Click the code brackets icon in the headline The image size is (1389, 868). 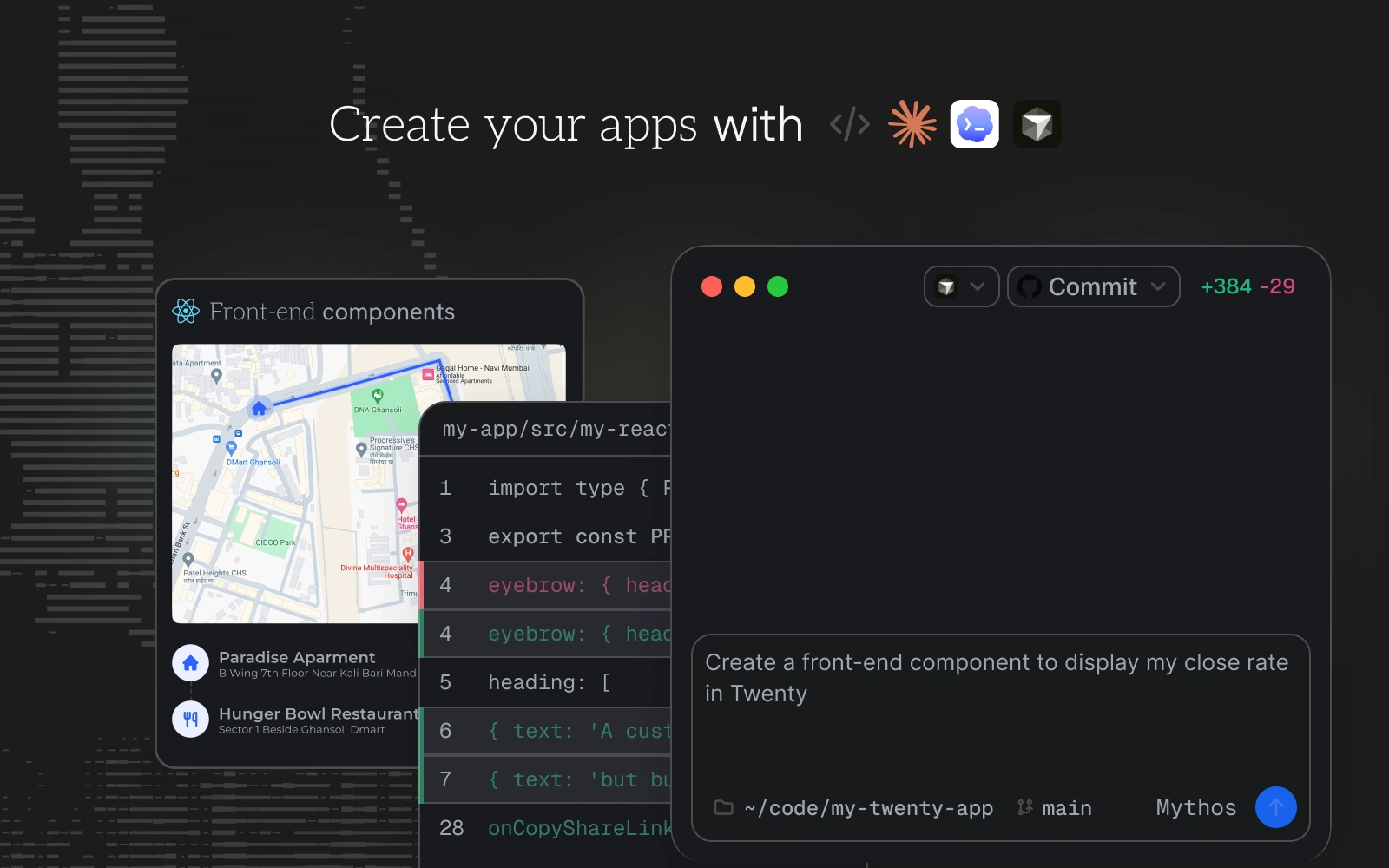pyautogui.click(x=850, y=124)
